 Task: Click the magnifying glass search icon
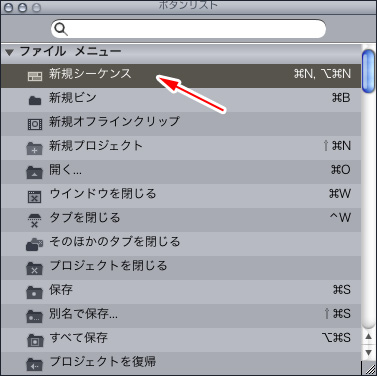tap(61, 29)
